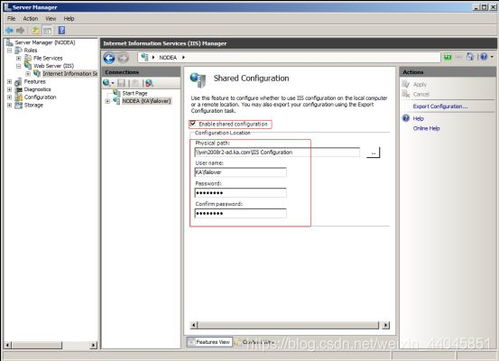
Task: Click the server icon in the address breadcrumb
Action: (144, 57)
